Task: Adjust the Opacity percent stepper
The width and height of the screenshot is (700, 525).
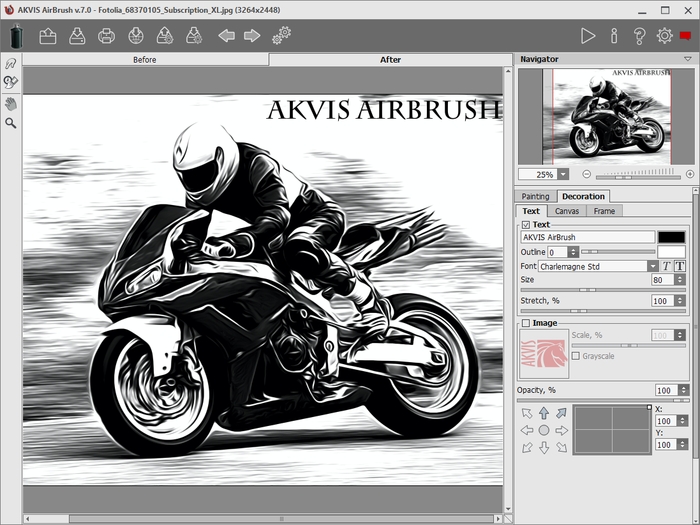Action: [x=683, y=390]
